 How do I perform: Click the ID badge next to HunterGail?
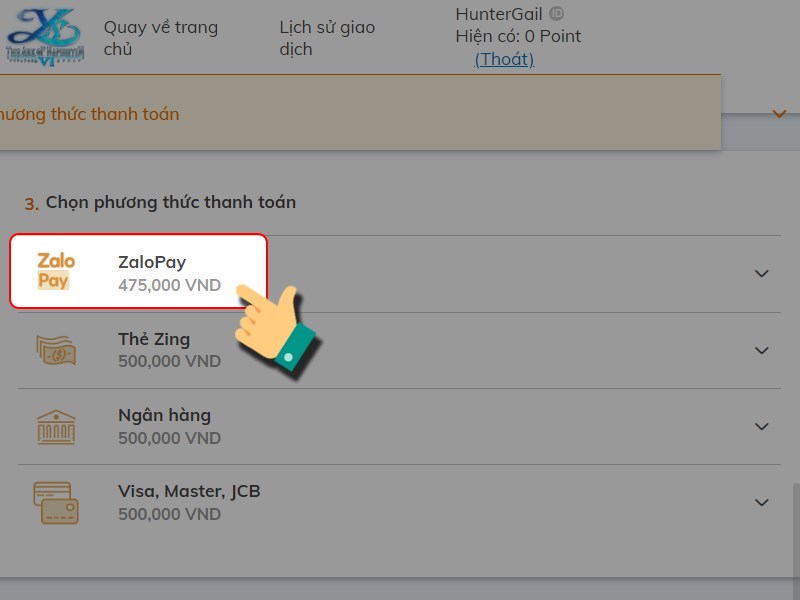(x=557, y=14)
